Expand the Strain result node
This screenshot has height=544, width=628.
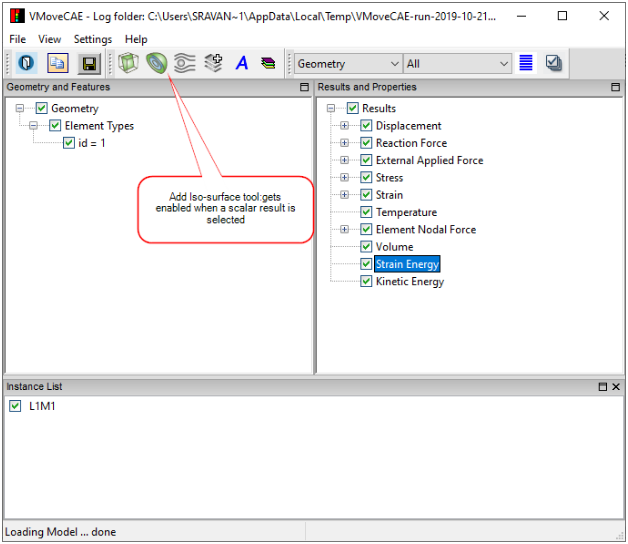coord(344,195)
